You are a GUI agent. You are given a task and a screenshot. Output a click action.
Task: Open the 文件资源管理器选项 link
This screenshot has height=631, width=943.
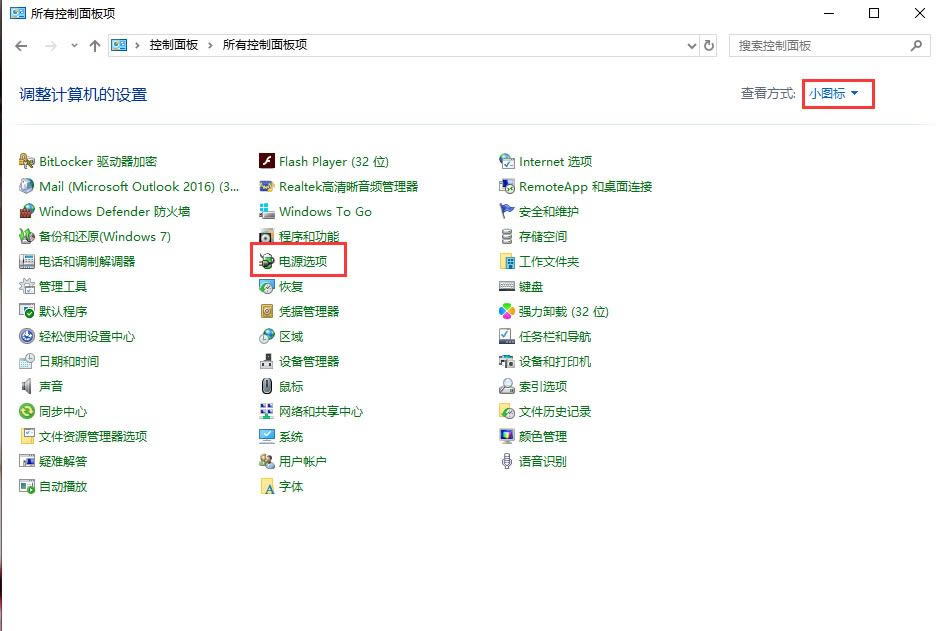93,436
